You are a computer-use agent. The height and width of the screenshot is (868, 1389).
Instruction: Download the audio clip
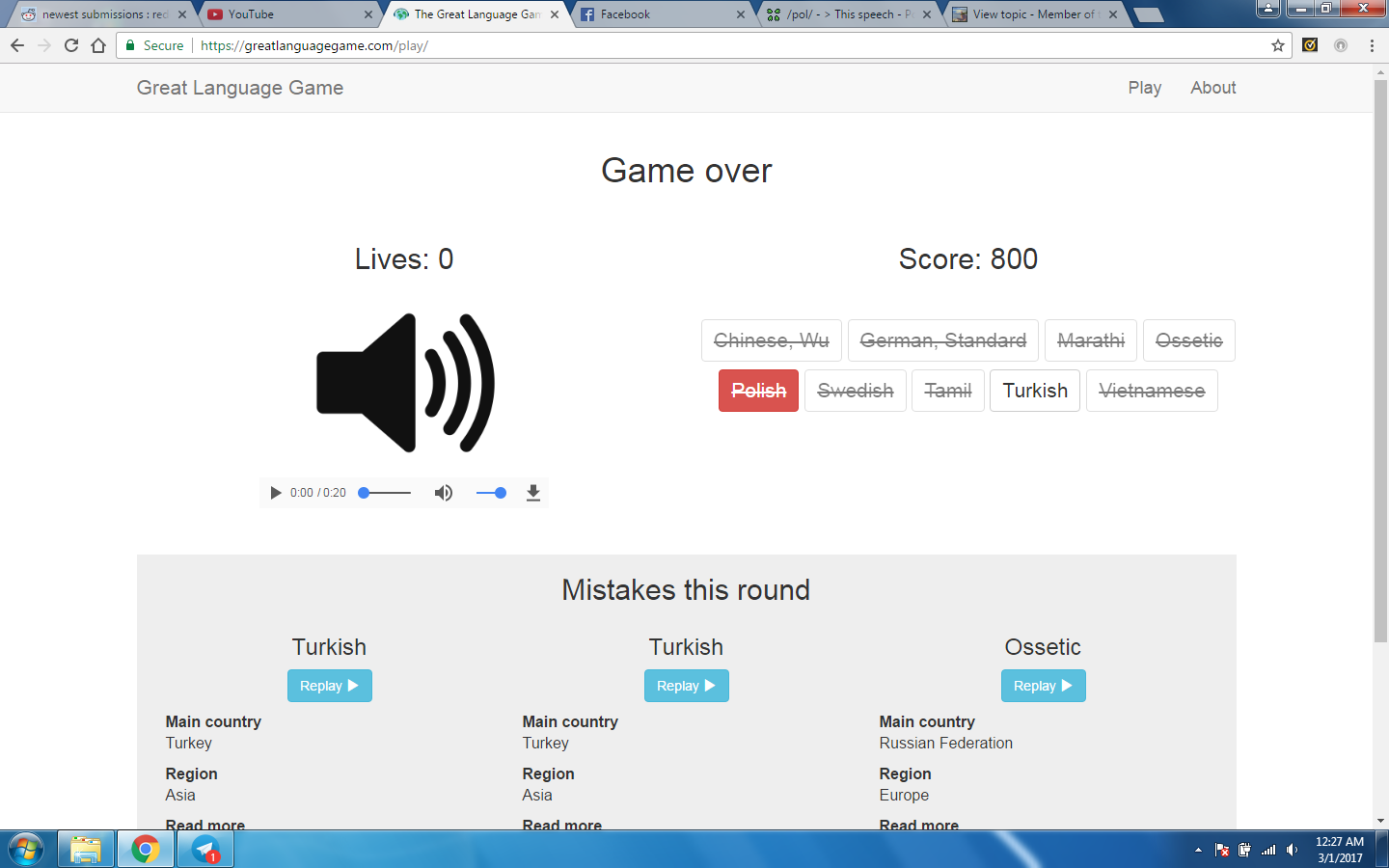click(532, 493)
